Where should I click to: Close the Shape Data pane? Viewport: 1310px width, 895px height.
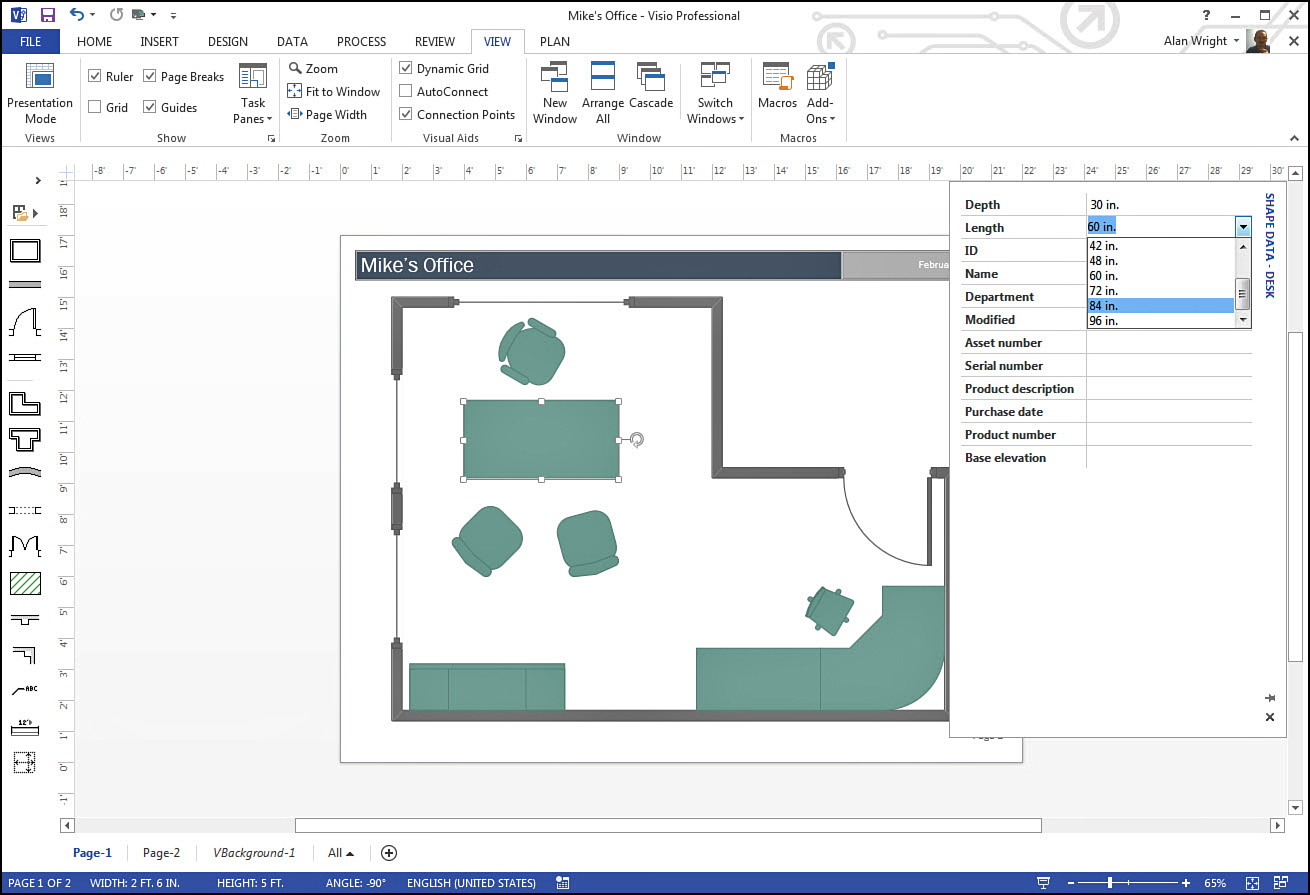1270,717
